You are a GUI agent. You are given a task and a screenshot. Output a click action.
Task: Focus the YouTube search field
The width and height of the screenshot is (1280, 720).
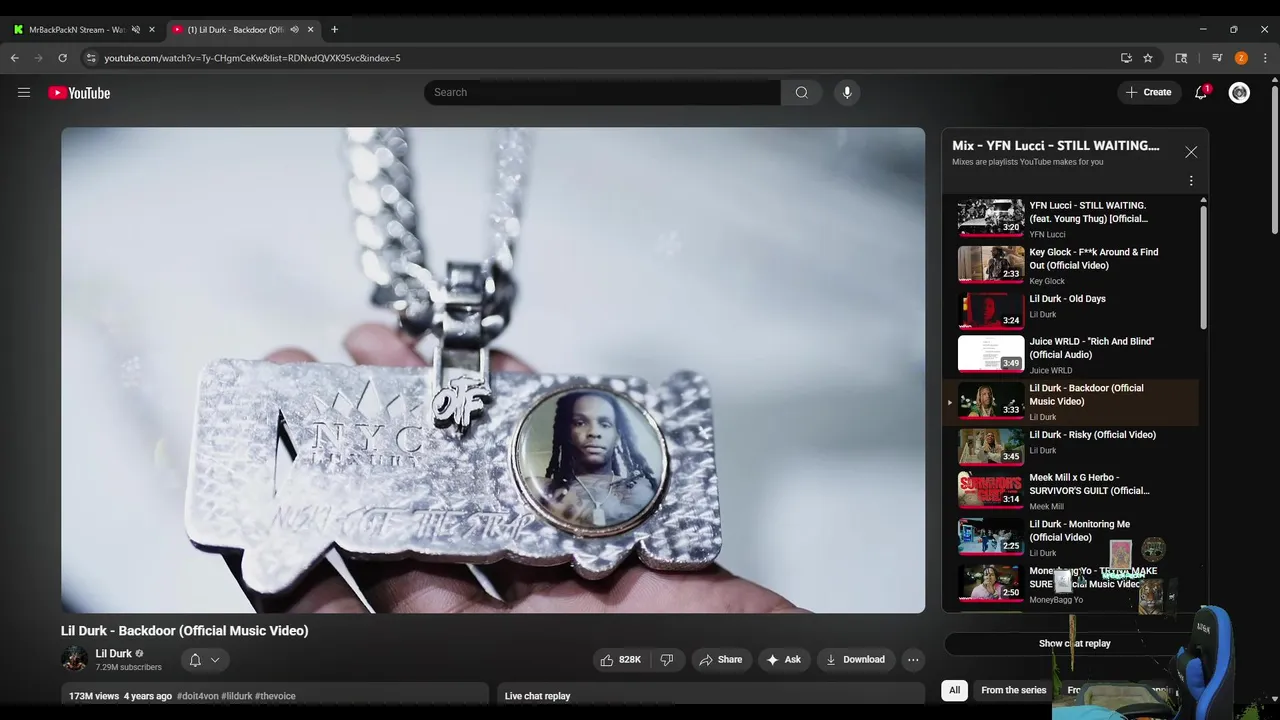pos(603,92)
